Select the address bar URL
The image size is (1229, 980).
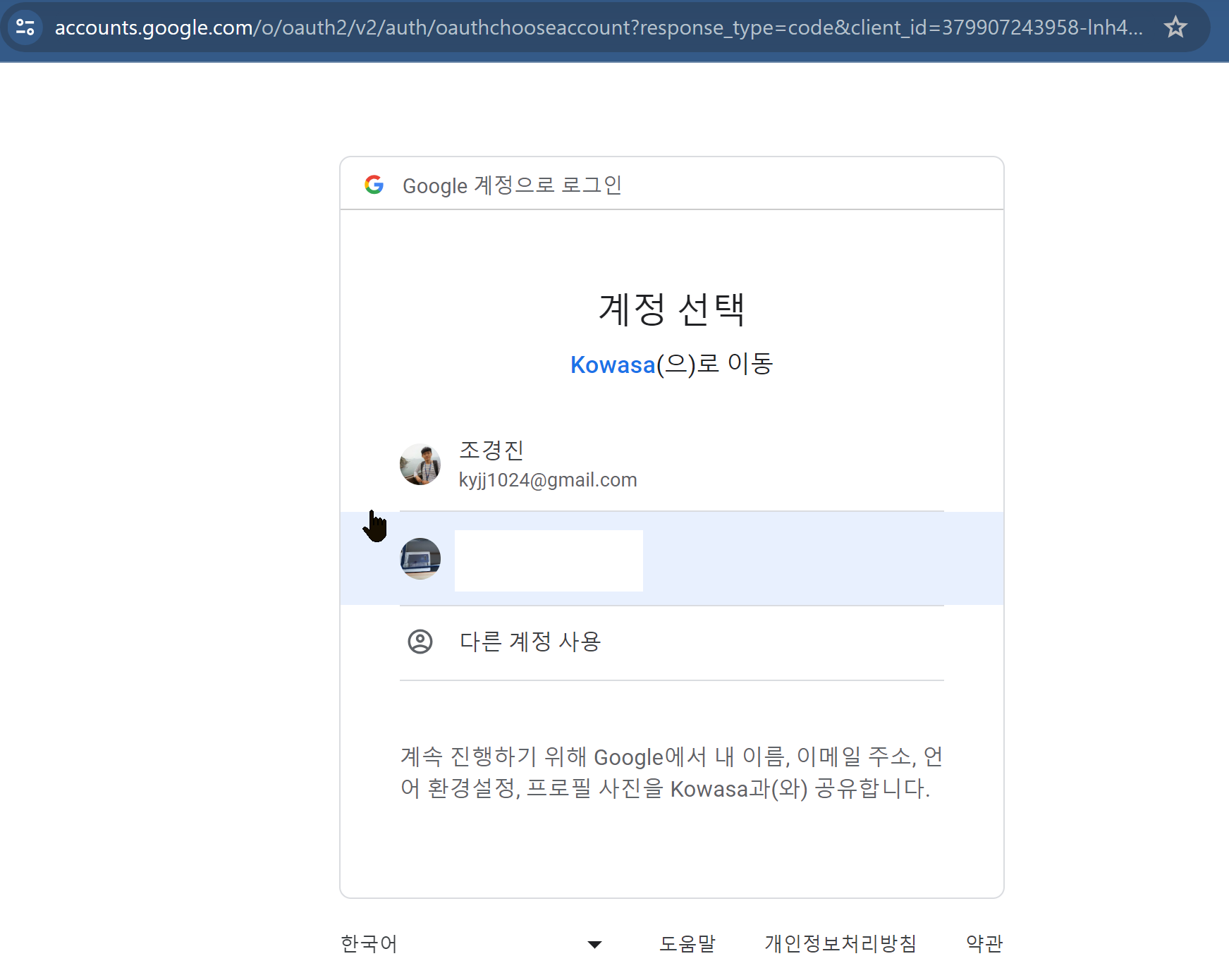tap(599, 27)
